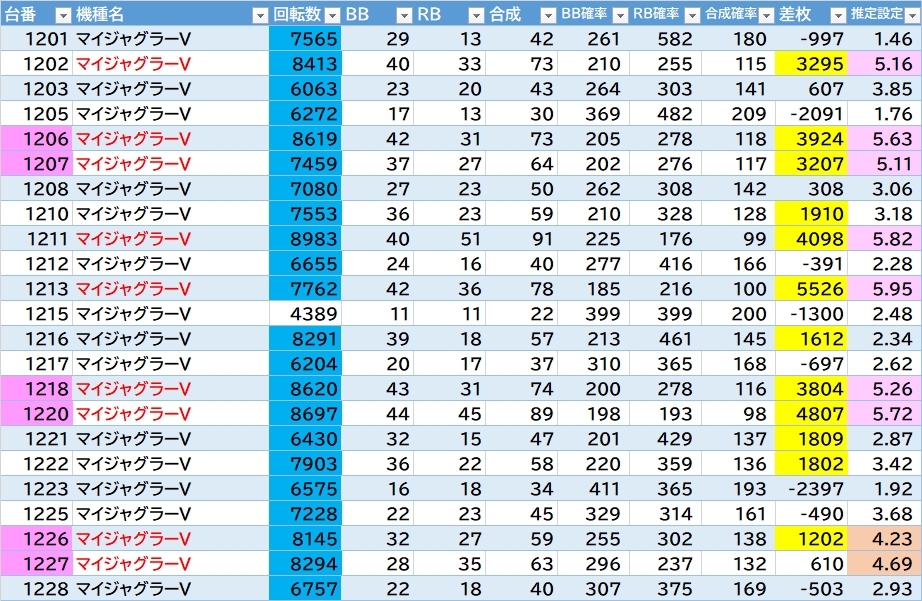
Task: Select the red マイジャグラーV name in row 1220
Action: [133, 414]
